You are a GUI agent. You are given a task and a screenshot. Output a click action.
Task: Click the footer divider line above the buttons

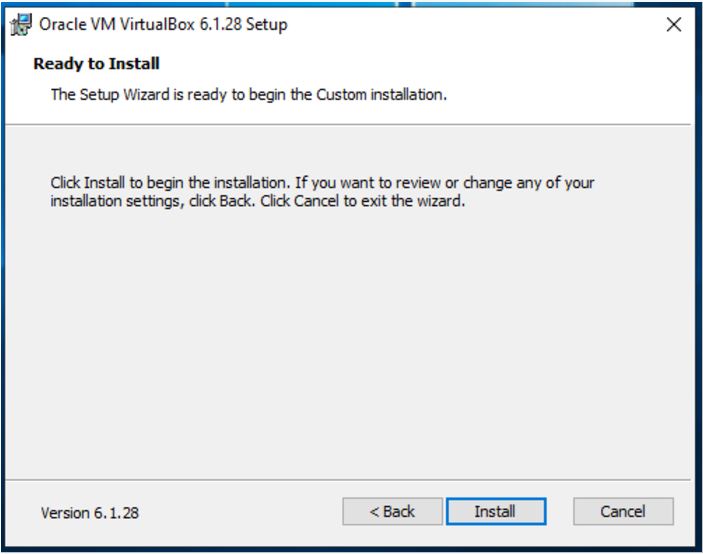(350, 480)
